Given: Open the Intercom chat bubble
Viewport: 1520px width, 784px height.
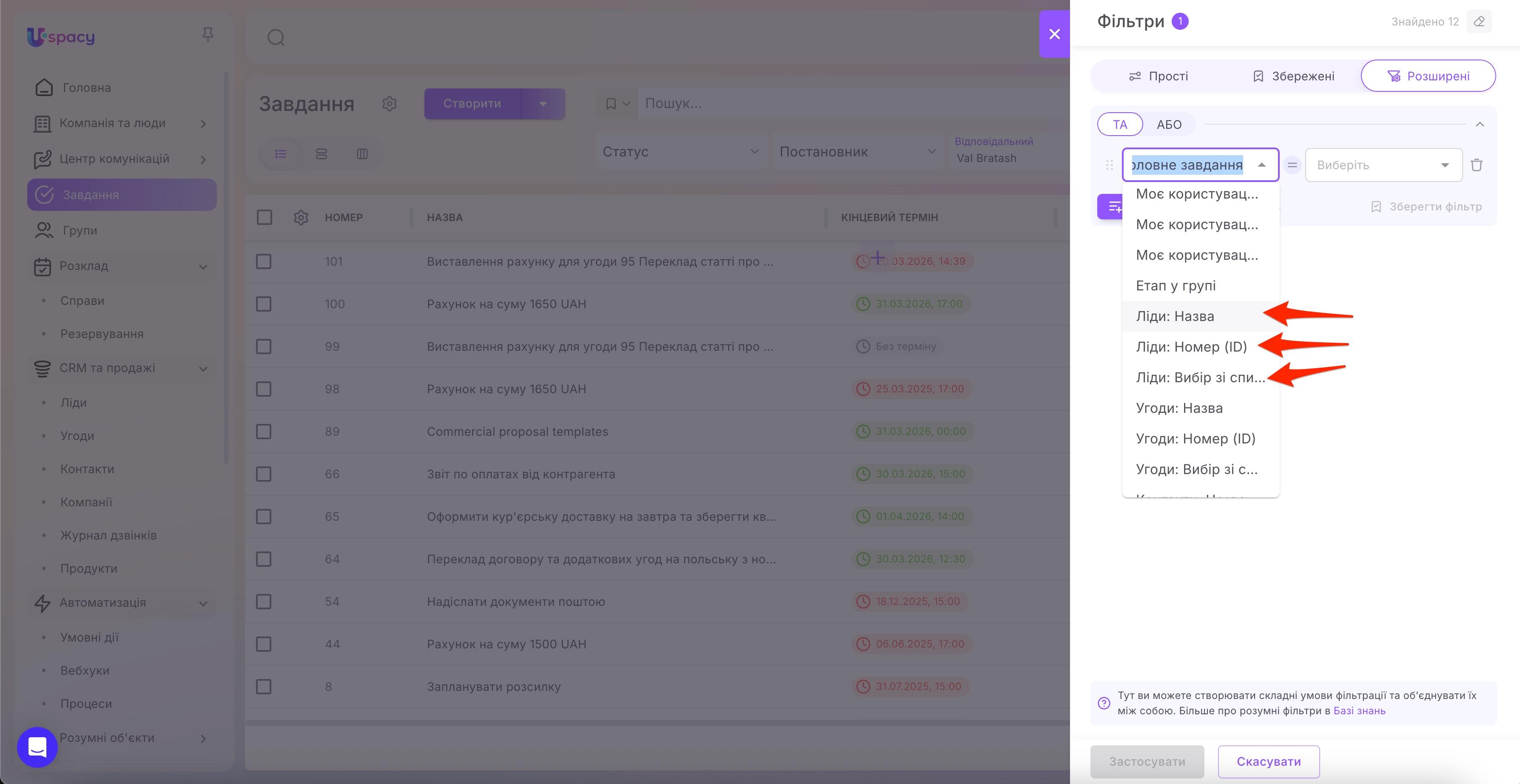Looking at the screenshot, I should coord(37,747).
